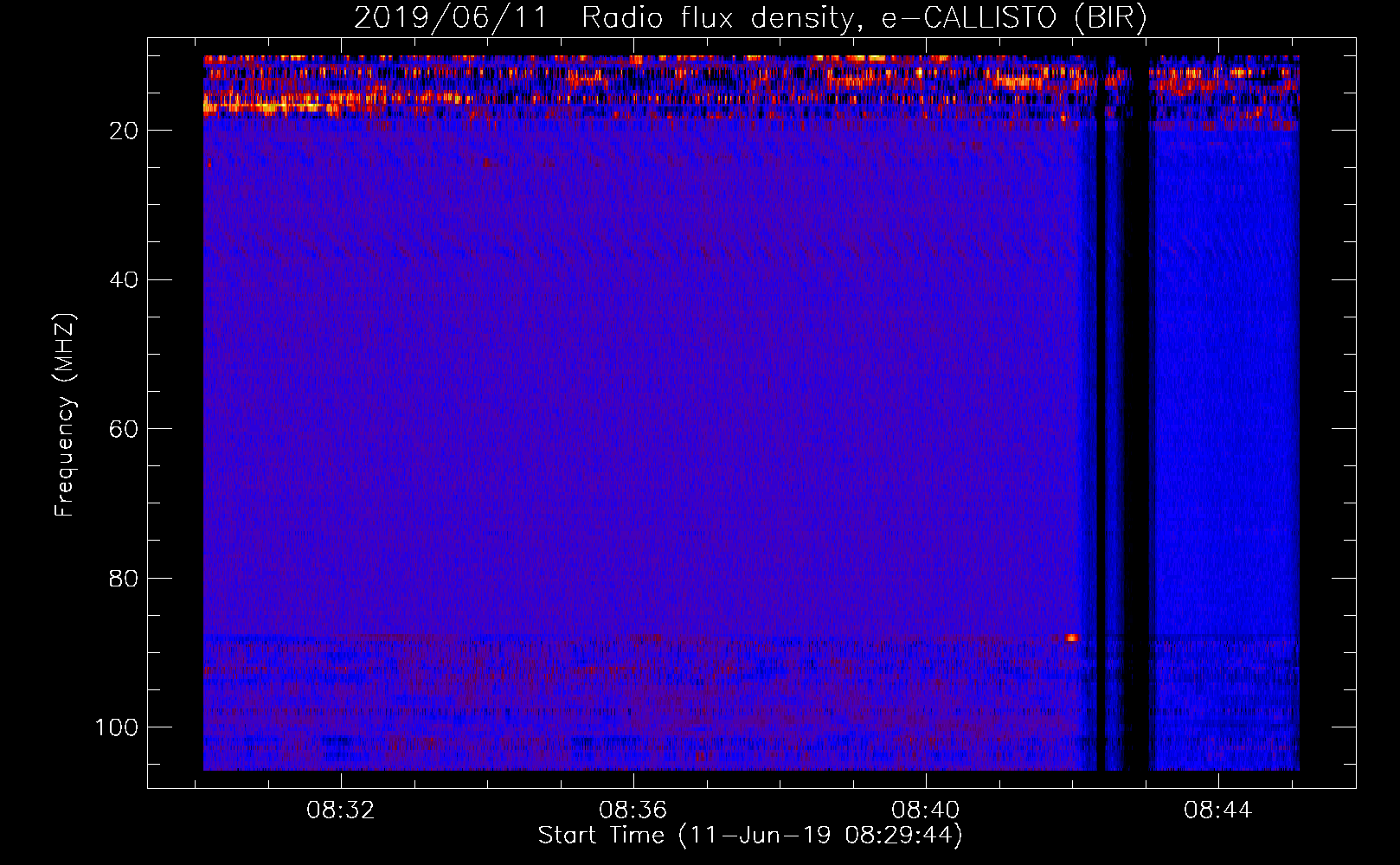Click the 20 MHz frequency tick label

tap(124, 131)
